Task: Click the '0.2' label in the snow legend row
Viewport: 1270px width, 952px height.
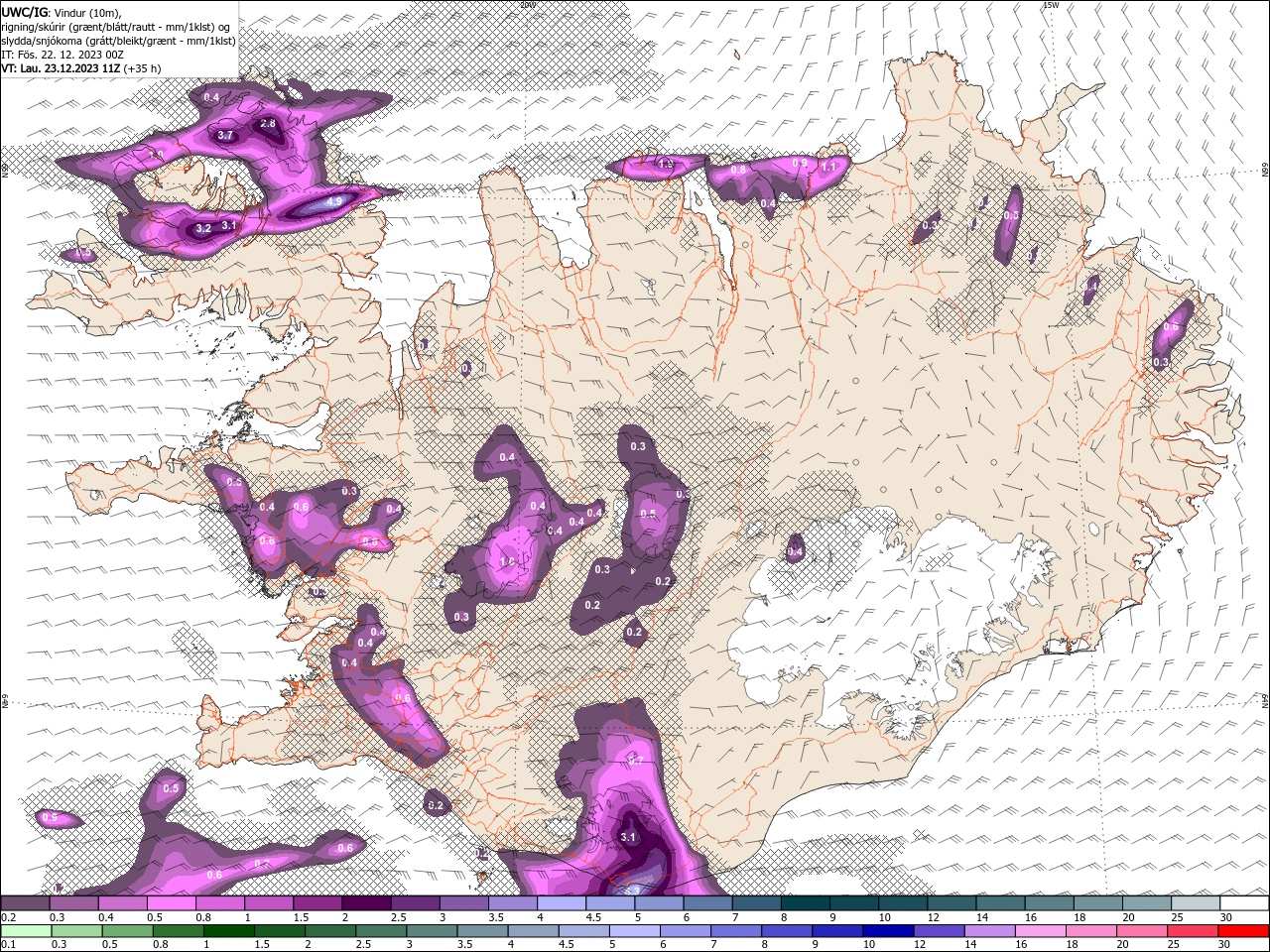Action: coord(9,917)
